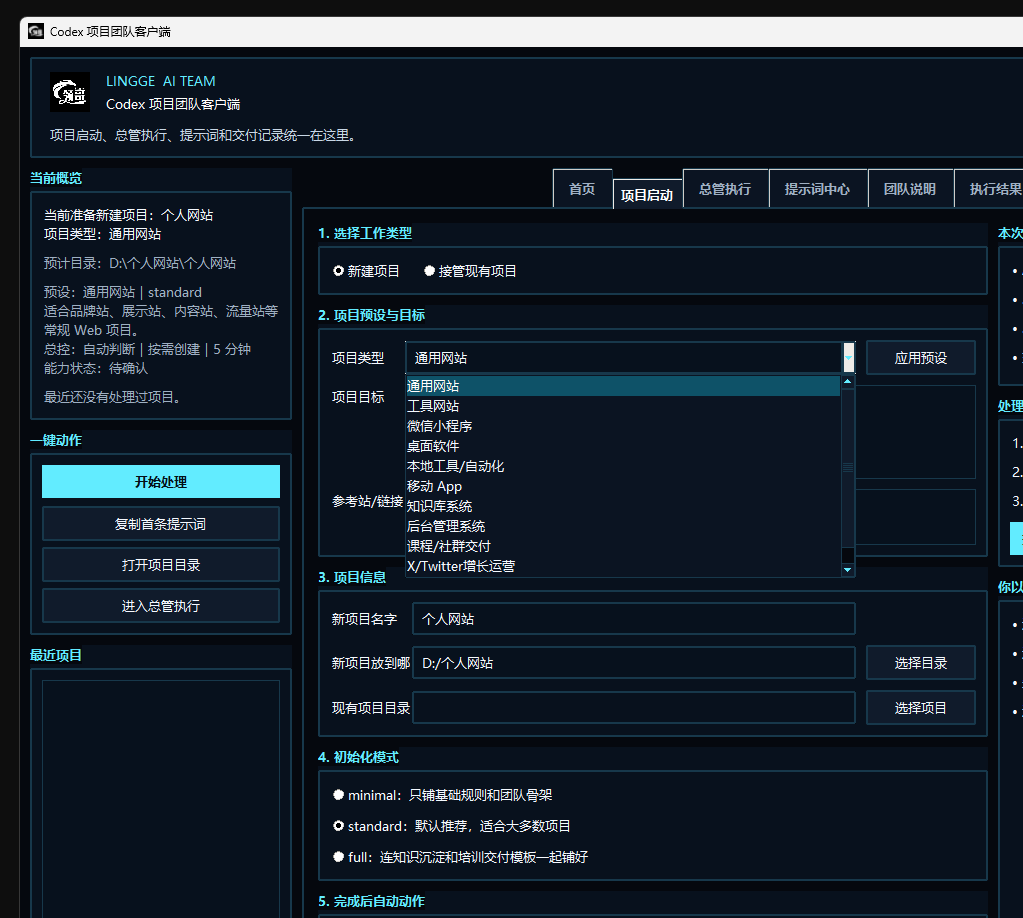Click the Codex app icon in title bar
1023x918 pixels.
tap(36, 31)
